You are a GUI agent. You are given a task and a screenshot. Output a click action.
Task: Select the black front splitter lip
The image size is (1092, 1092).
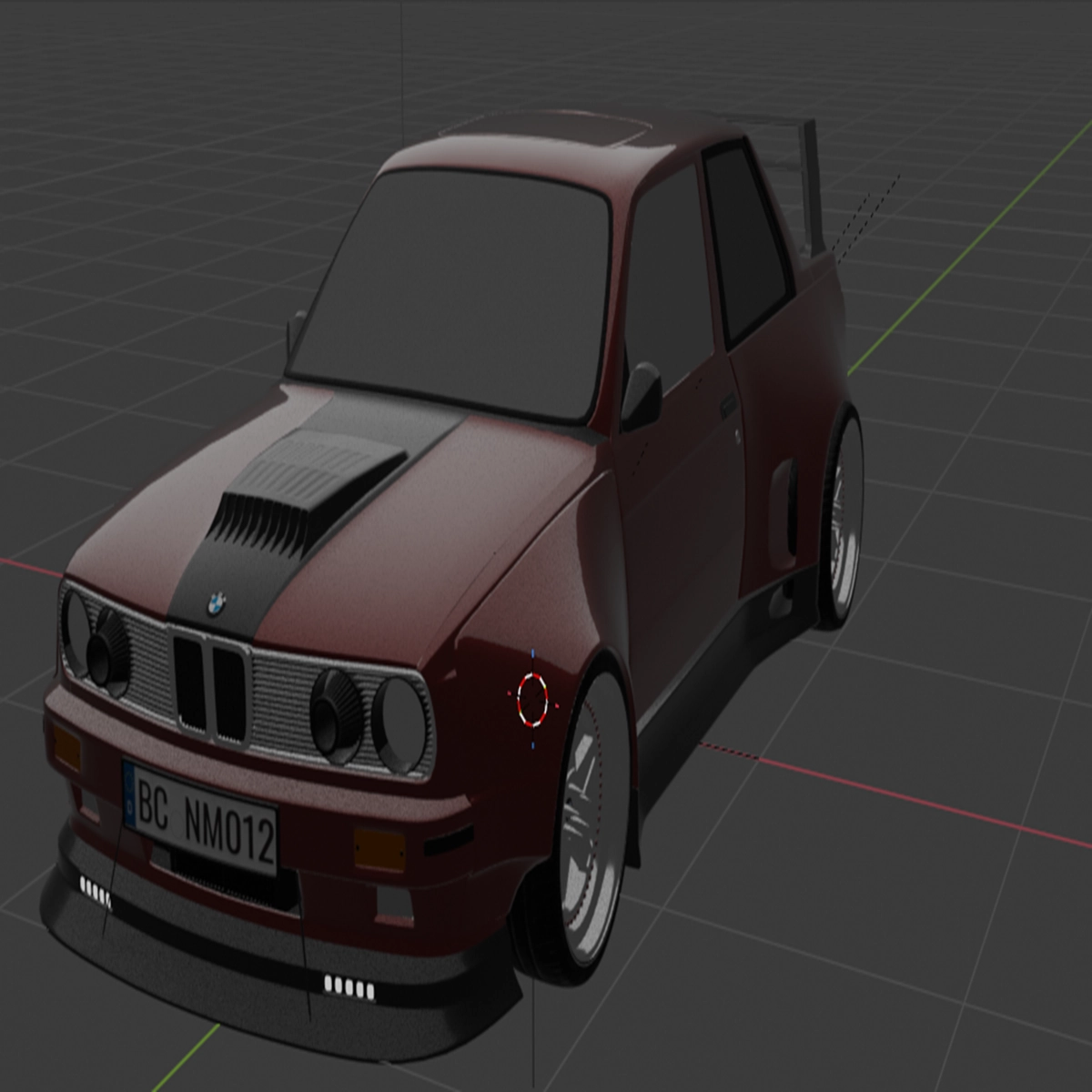(x=273, y=955)
